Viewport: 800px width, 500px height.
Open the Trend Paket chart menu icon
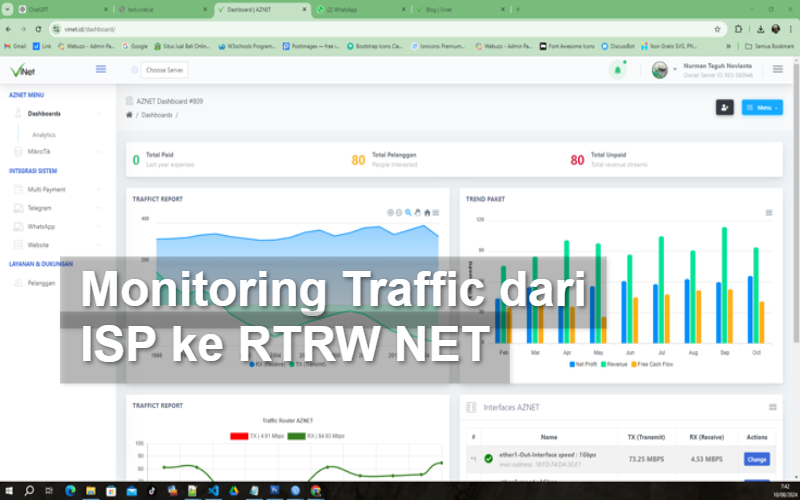click(769, 212)
